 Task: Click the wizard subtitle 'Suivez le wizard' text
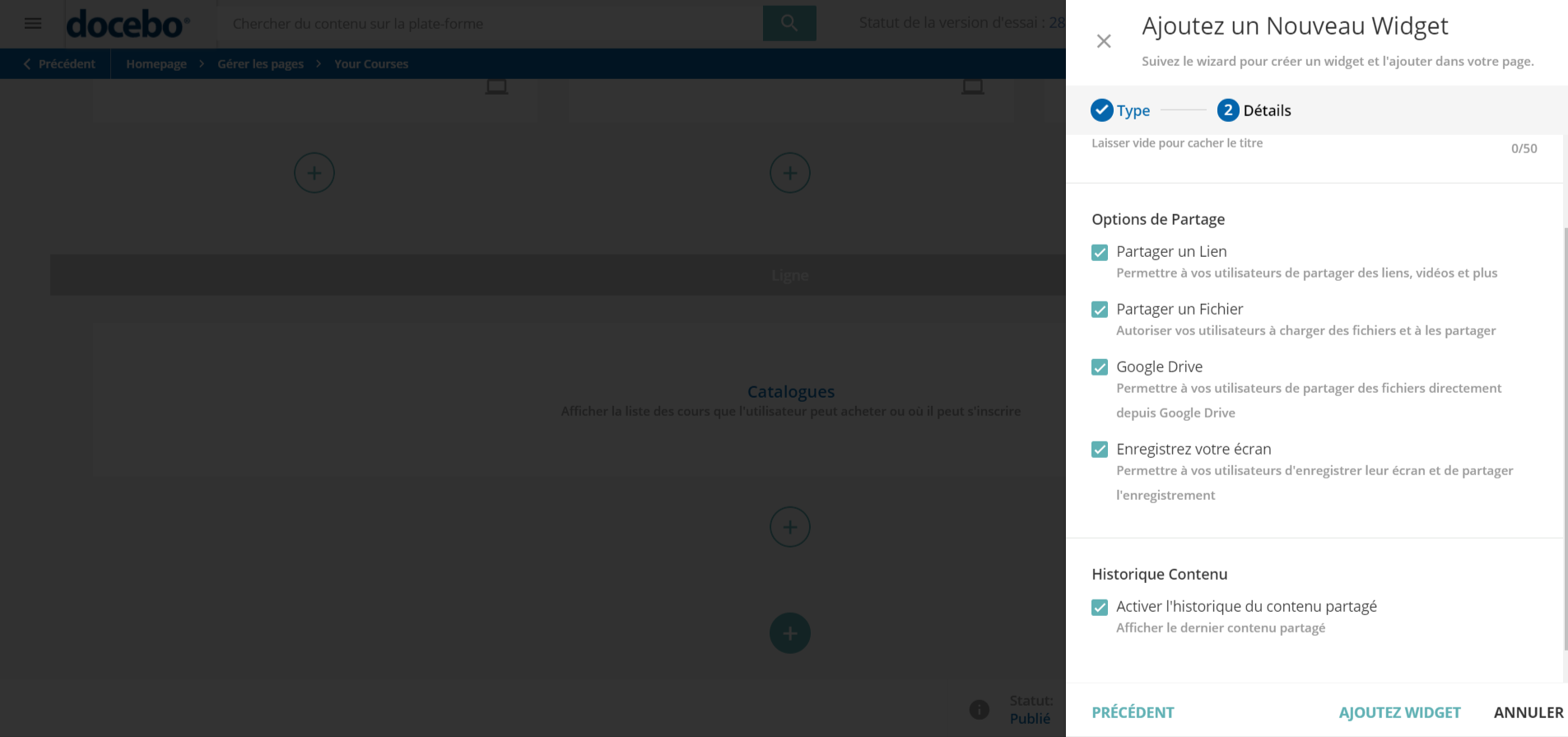(x=1338, y=61)
